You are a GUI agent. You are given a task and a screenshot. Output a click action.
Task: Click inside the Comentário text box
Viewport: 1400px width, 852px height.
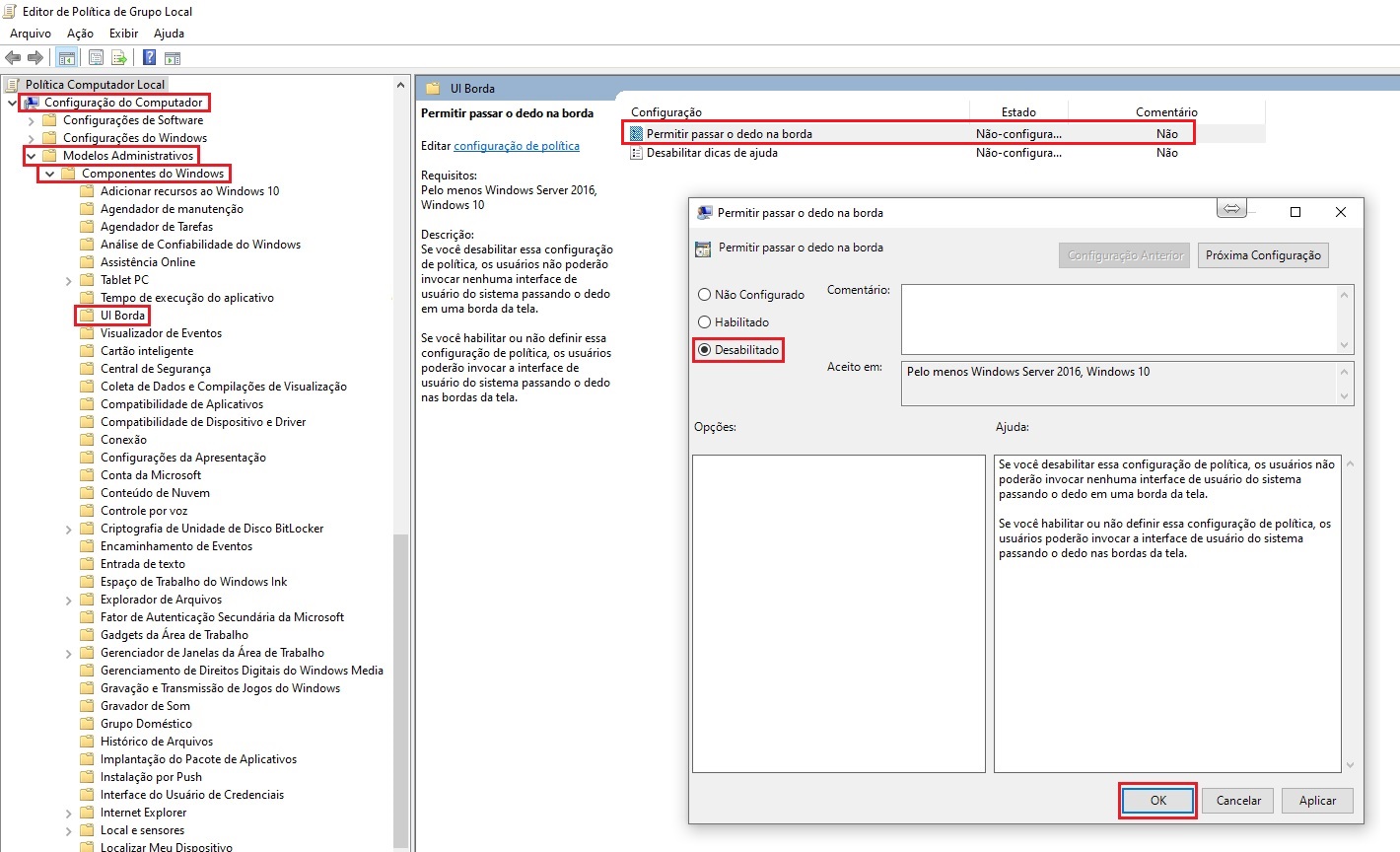(1120, 319)
